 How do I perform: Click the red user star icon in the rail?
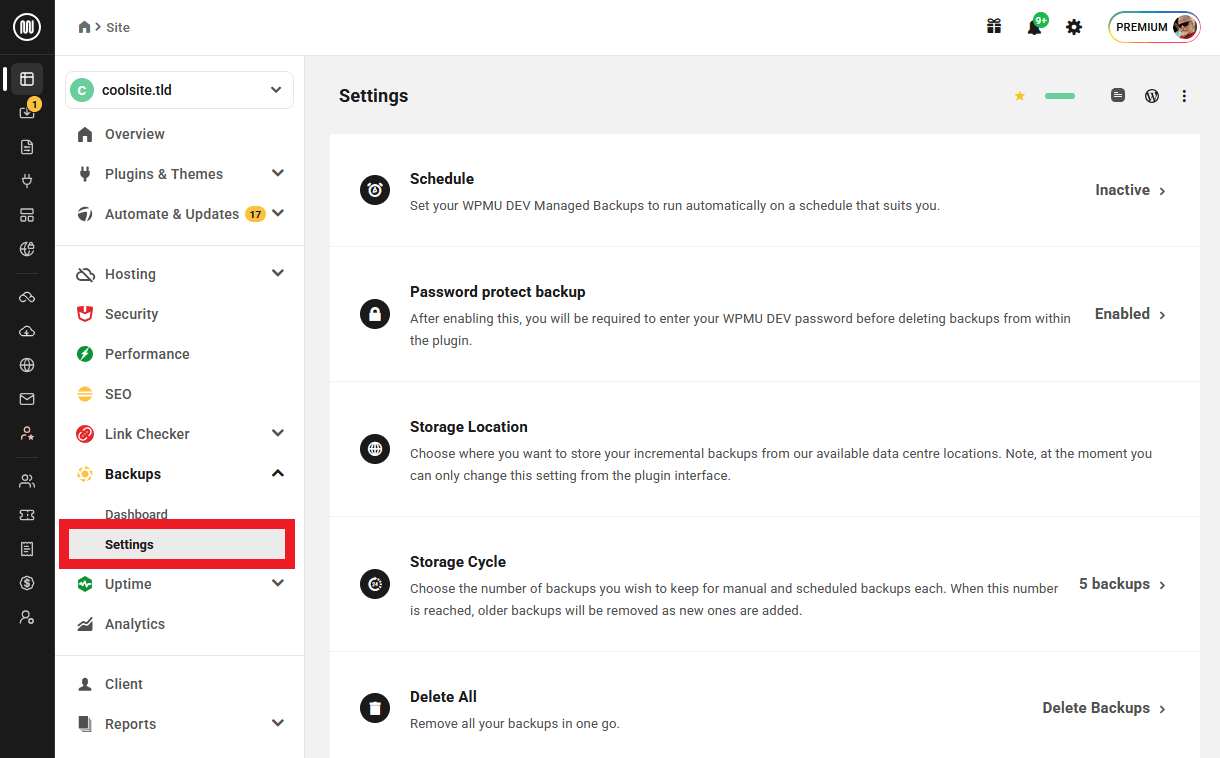(x=27, y=433)
